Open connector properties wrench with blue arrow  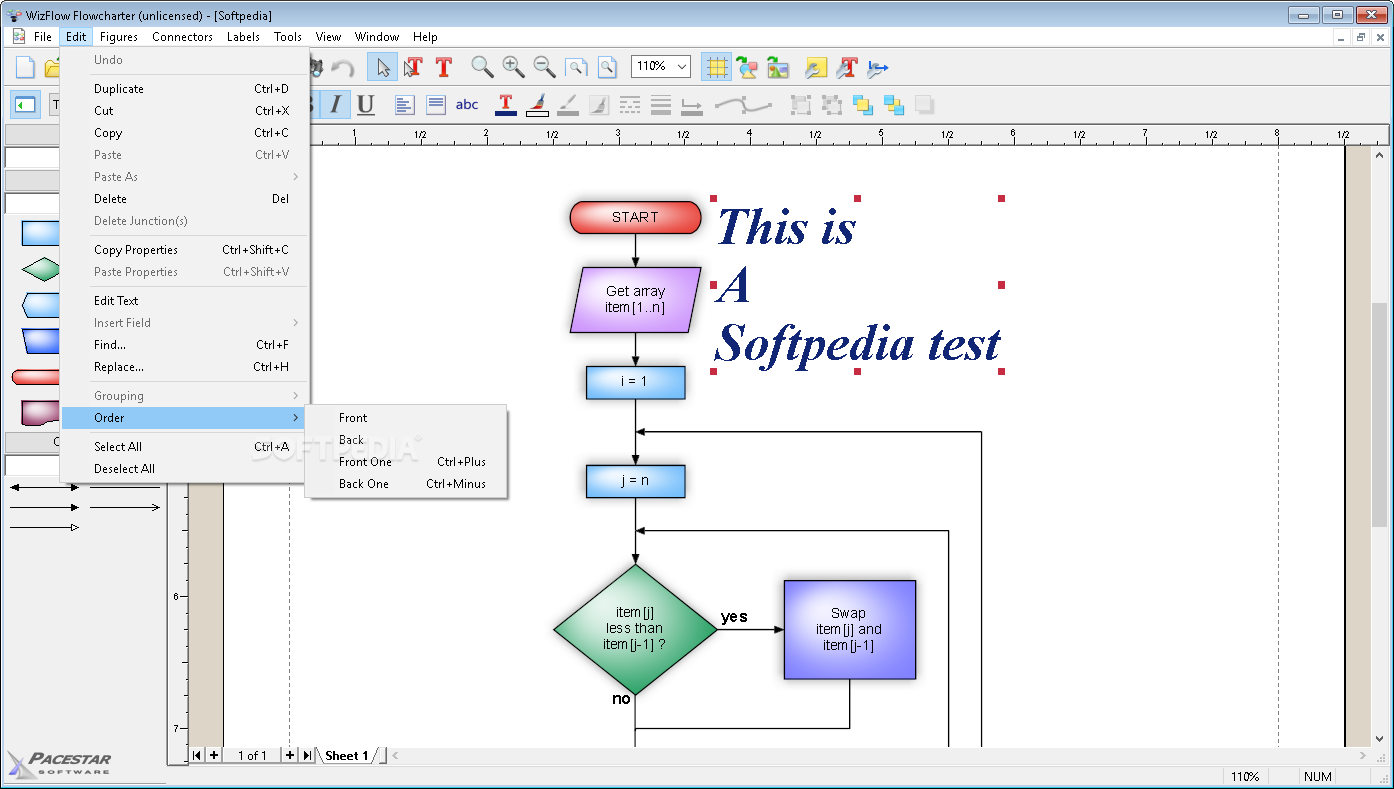pyautogui.click(x=878, y=67)
